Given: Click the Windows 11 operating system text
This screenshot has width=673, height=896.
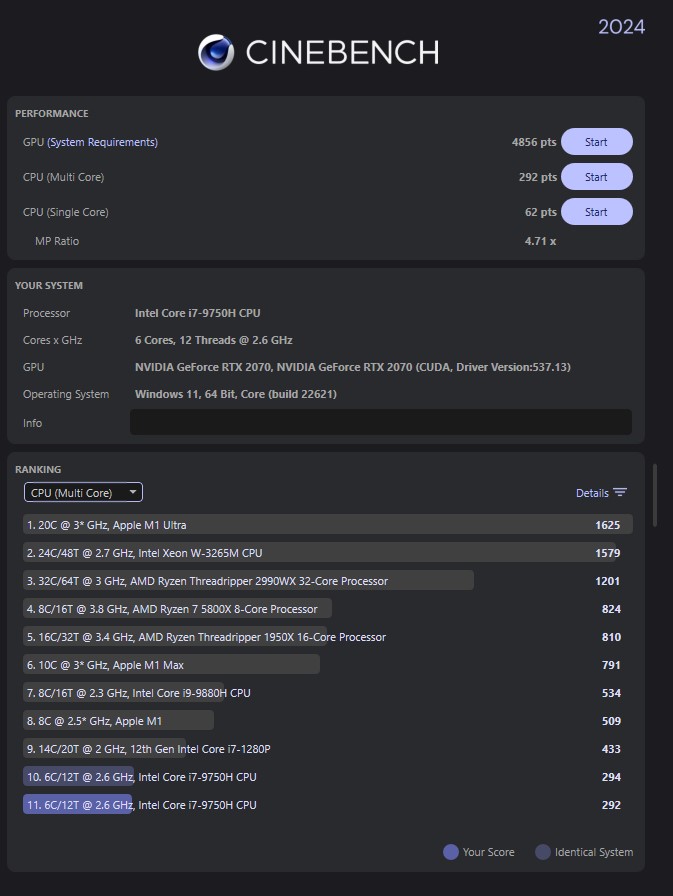Looking at the screenshot, I should point(235,394).
